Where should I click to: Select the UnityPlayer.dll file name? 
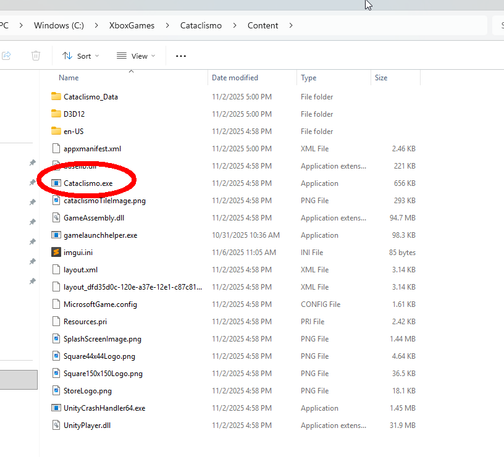(87, 425)
